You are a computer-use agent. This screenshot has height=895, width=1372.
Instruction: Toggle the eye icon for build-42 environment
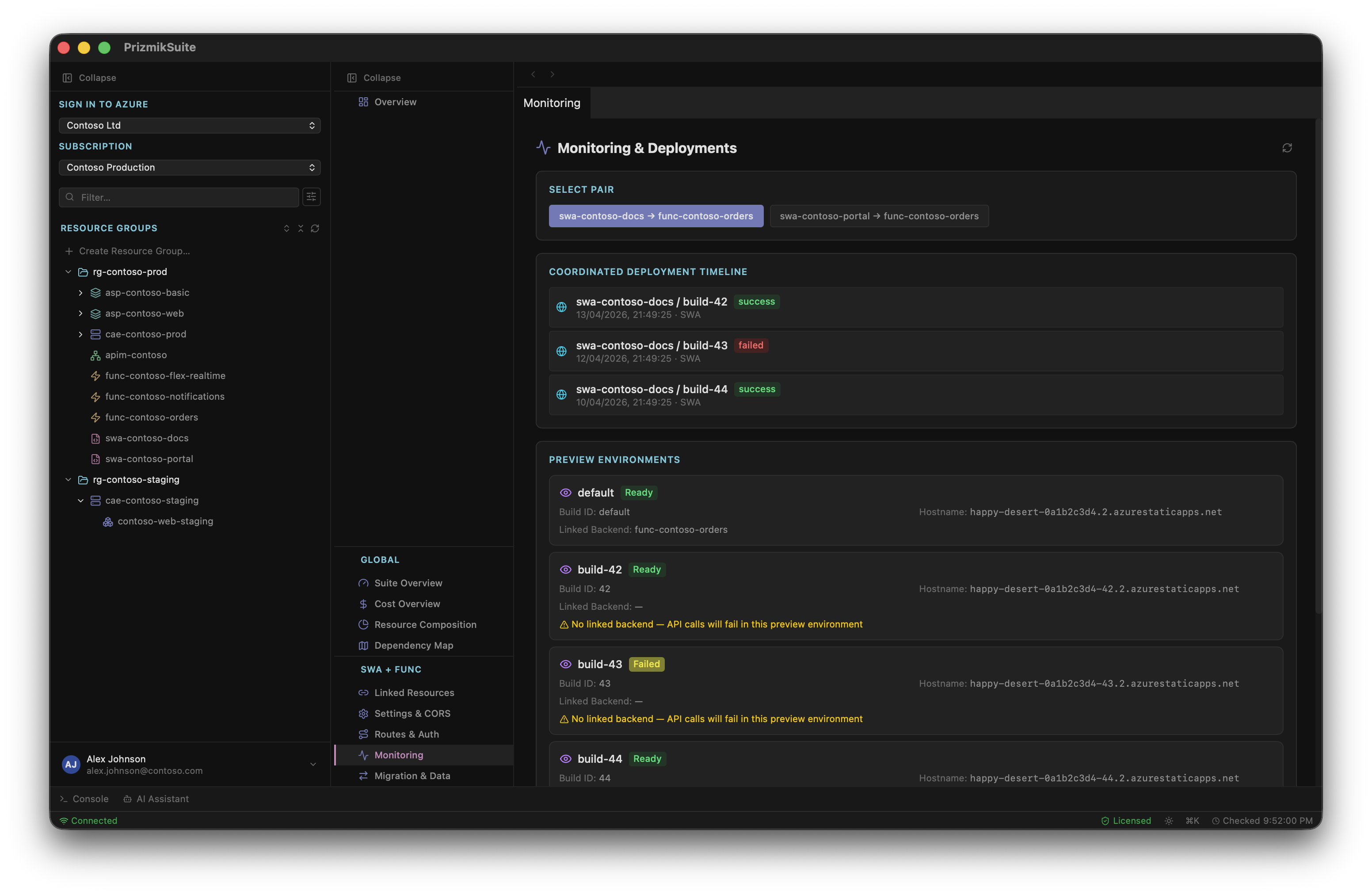click(565, 570)
